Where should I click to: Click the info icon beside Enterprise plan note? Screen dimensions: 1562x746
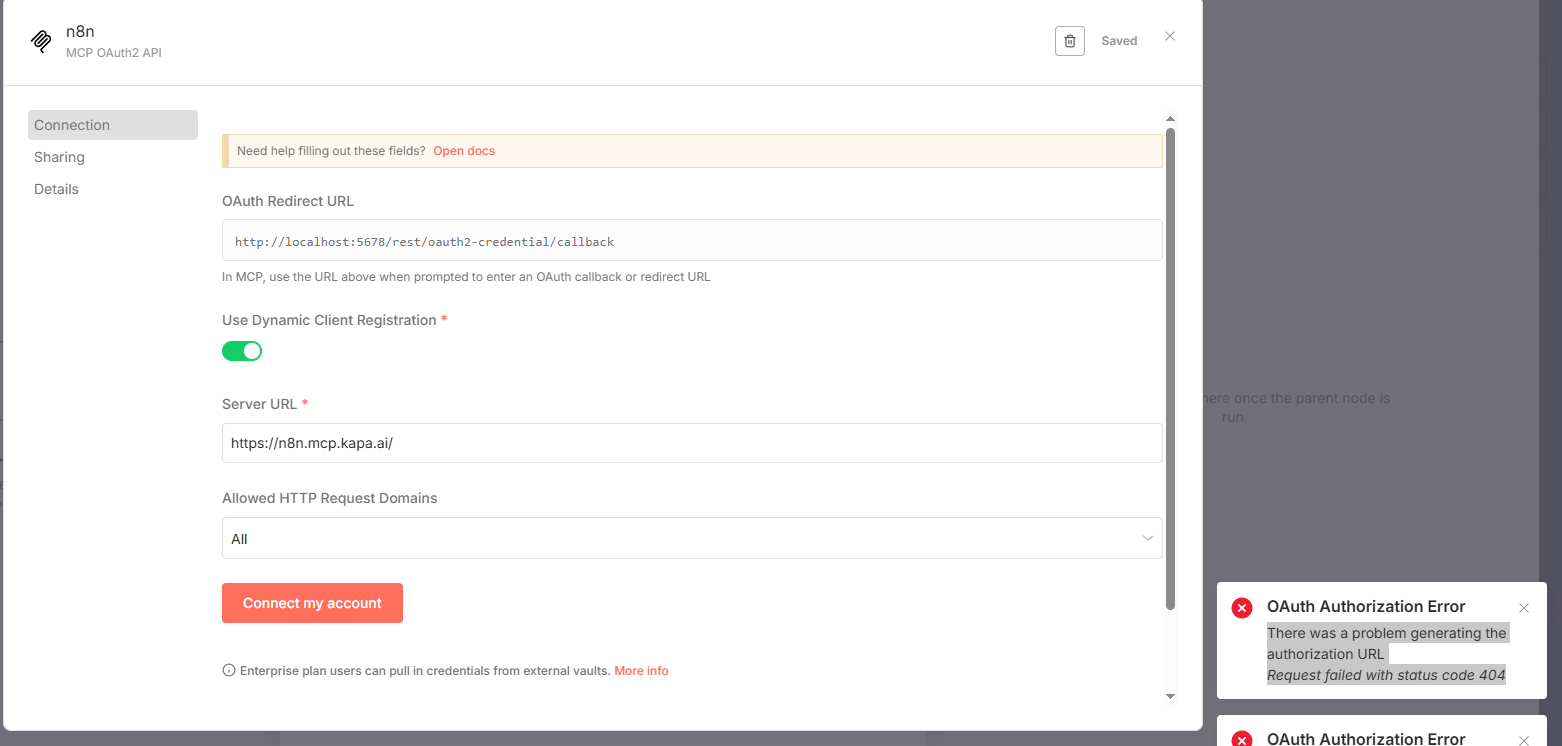[229, 671]
